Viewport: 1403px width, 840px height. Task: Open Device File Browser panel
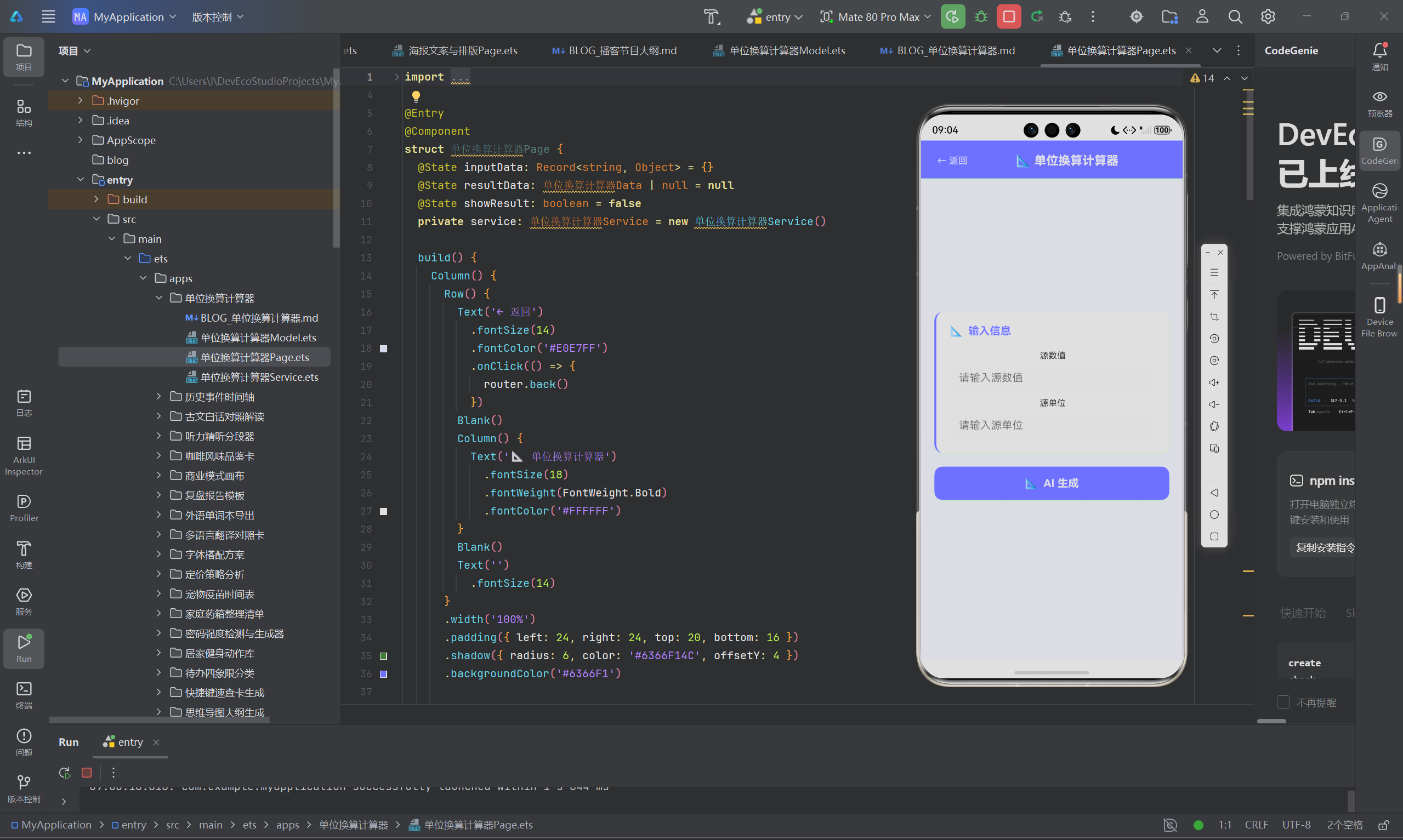(x=1379, y=316)
